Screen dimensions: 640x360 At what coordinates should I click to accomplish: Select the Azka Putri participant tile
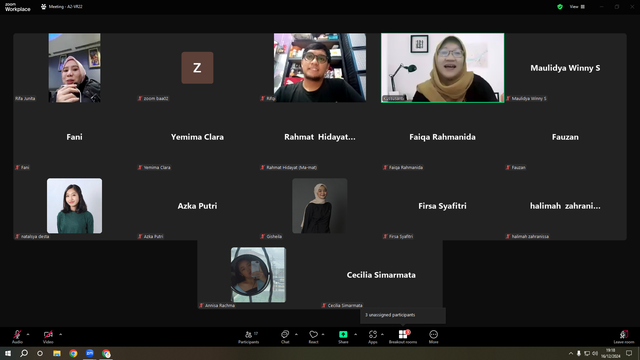click(x=197, y=206)
